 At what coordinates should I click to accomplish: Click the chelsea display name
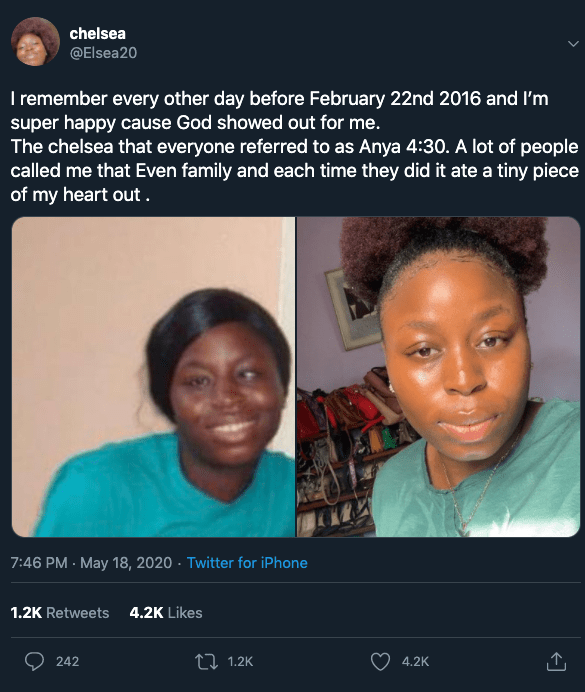click(98, 34)
